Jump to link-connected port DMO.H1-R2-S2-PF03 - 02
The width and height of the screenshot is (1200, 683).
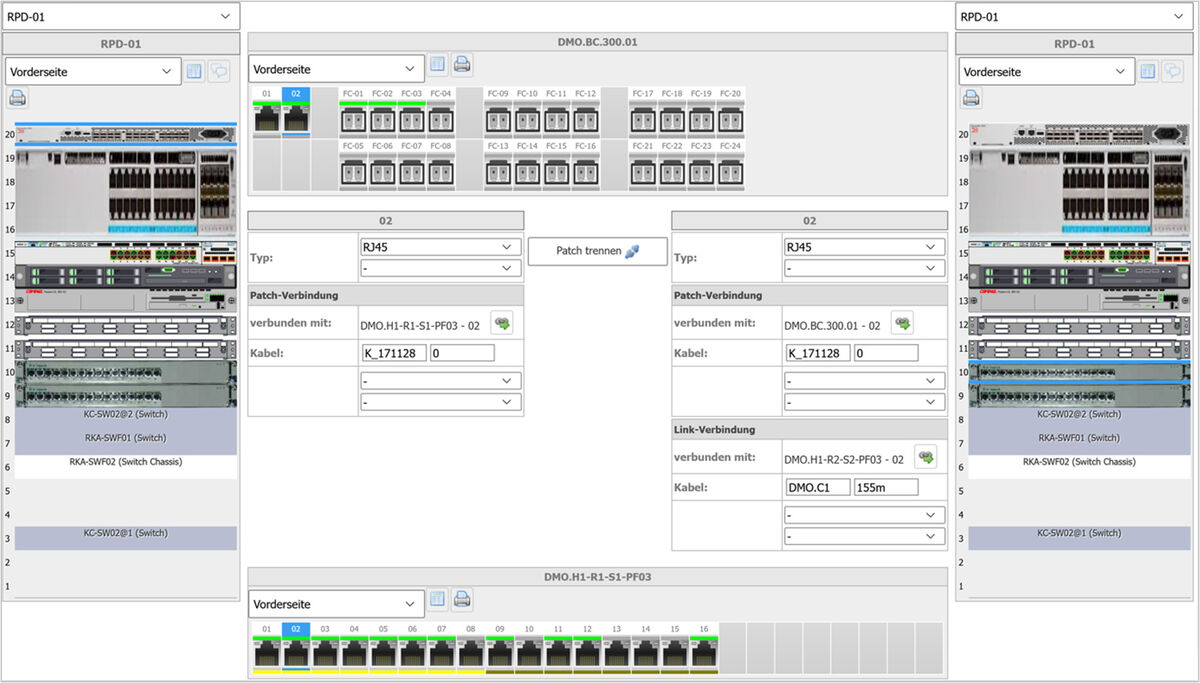coord(926,457)
